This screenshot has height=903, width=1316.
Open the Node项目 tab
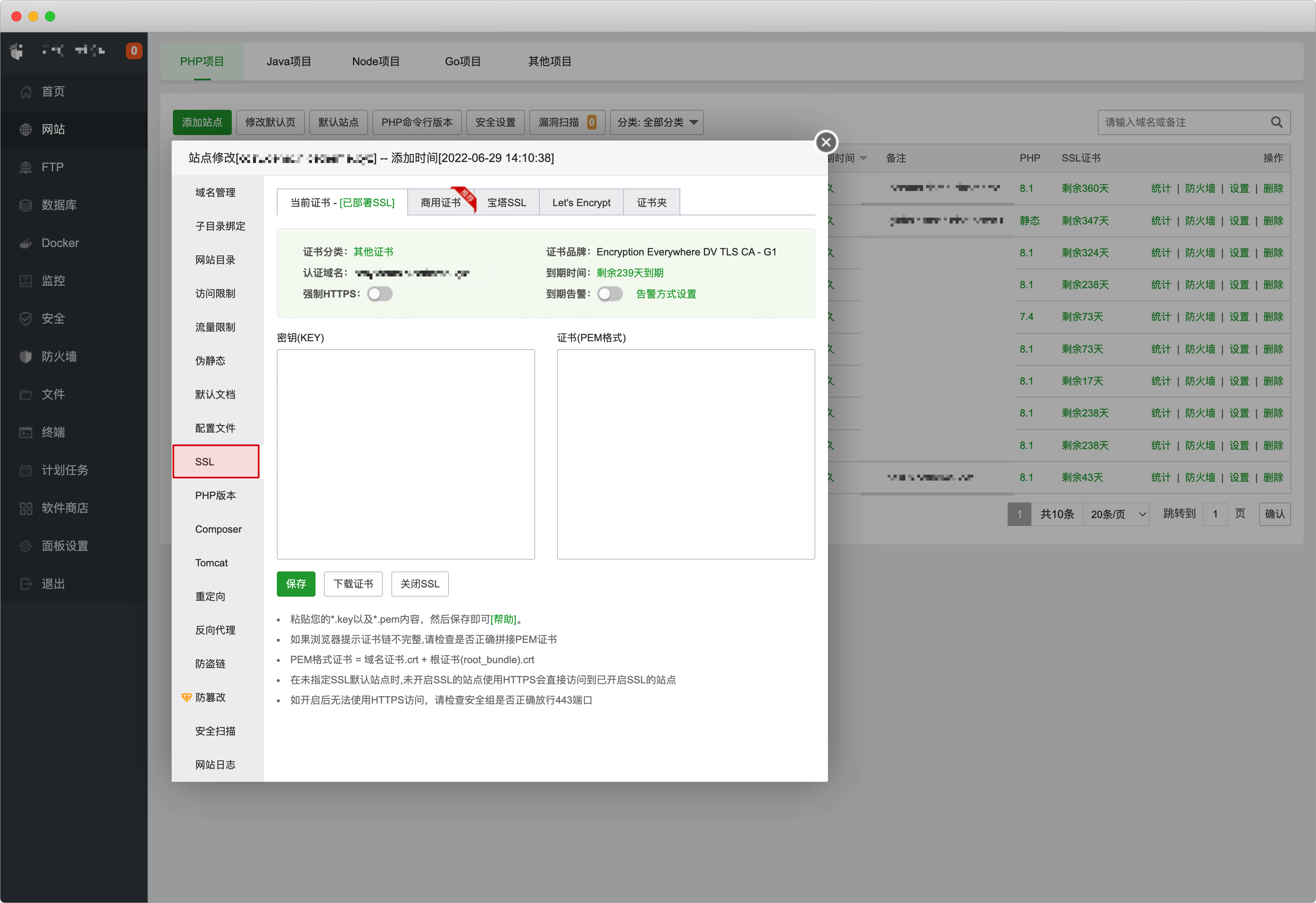pyautogui.click(x=375, y=61)
